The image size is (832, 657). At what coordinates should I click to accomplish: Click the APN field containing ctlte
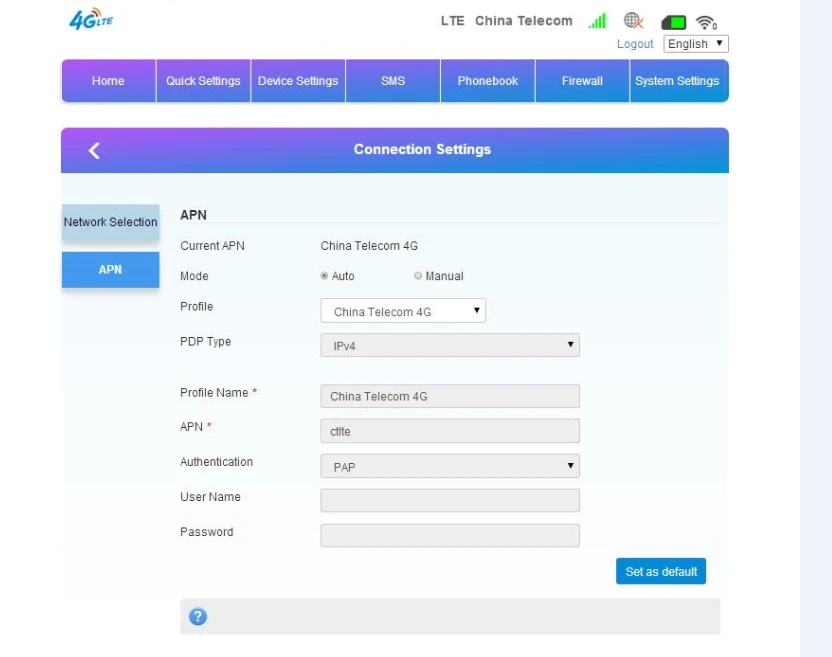pos(450,431)
